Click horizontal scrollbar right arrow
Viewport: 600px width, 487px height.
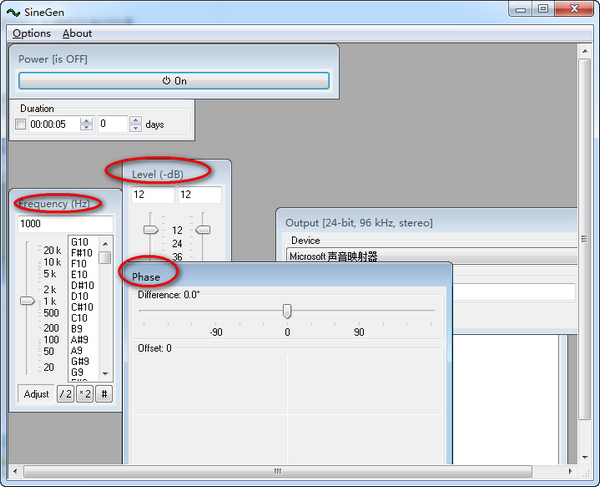570,471
